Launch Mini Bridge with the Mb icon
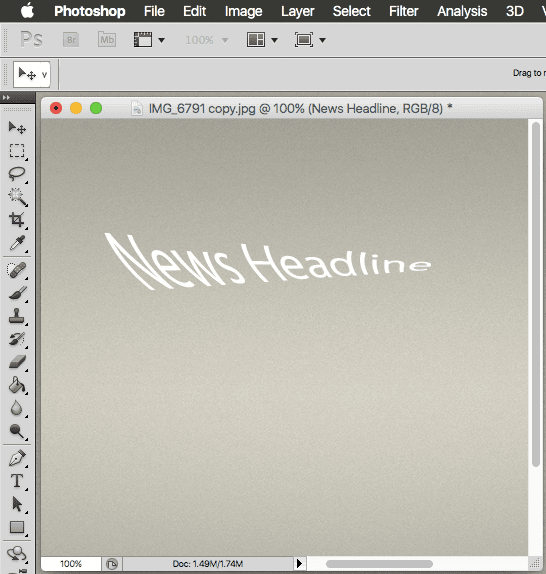The image size is (546, 574). [107, 40]
